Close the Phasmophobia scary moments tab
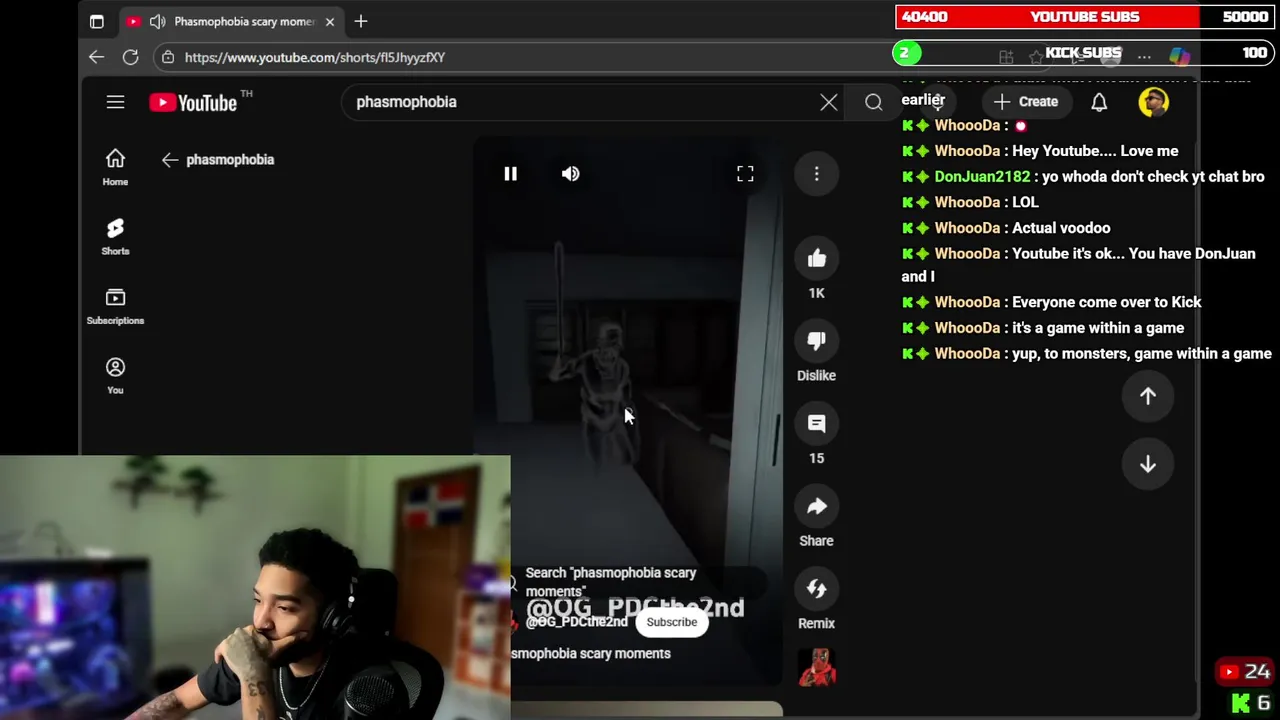The height and width of the screenshot is (720, 1280). pyautogui.click(x=330, y=21)
